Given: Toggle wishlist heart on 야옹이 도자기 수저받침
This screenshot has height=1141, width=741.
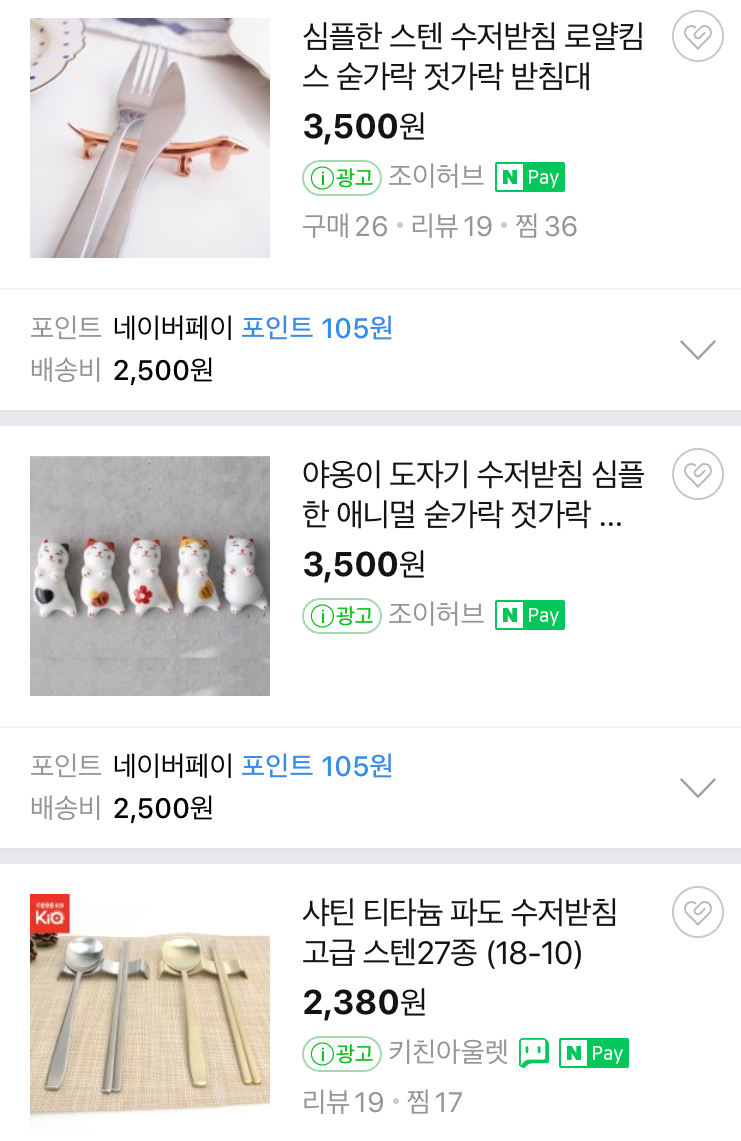Looking at the screenshot, I should pyautogui.click(x=698, y=474).
